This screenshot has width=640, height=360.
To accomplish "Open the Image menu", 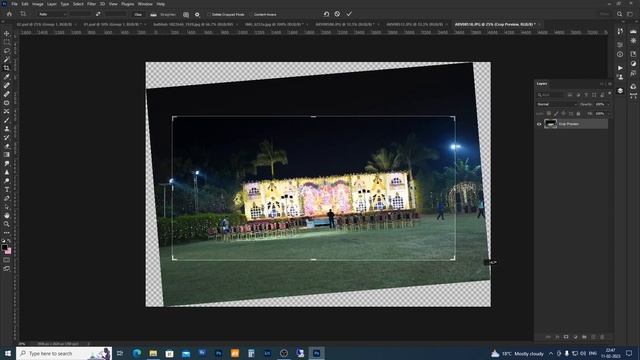I will tap(38, 4).
